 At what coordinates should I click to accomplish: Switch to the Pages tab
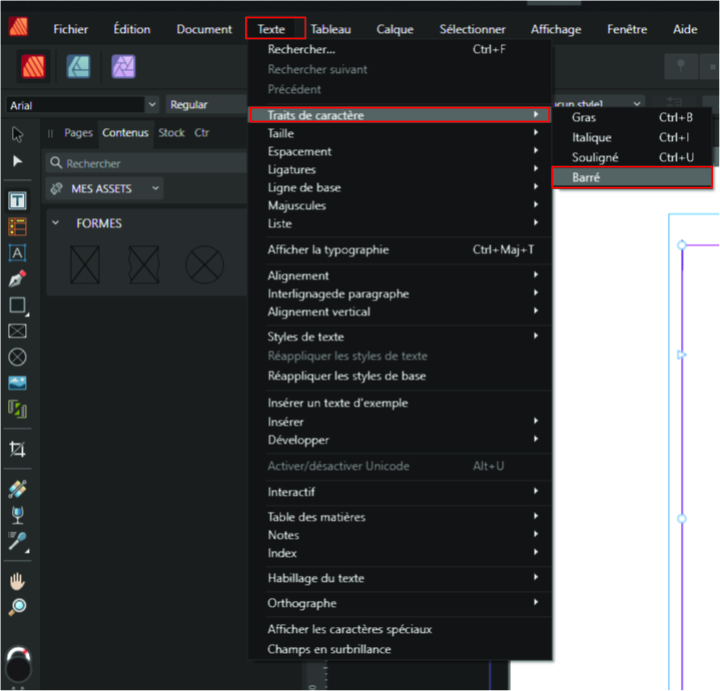pyautogui.click(x=79, y=133)
